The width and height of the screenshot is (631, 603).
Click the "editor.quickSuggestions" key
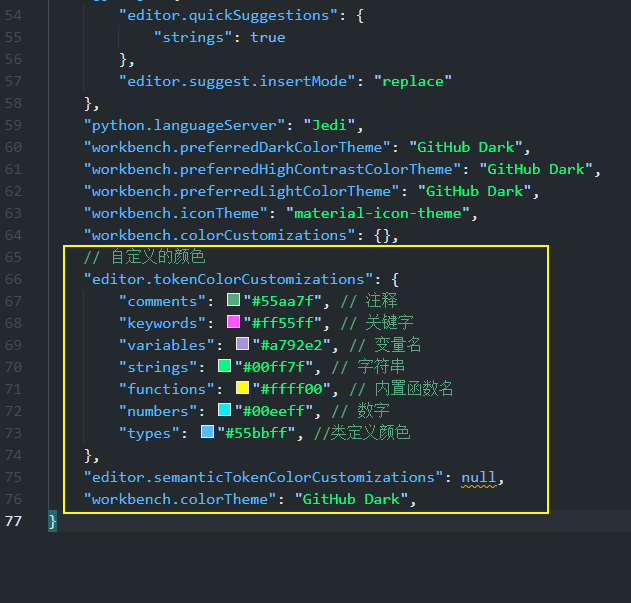(x=228, y=15)
